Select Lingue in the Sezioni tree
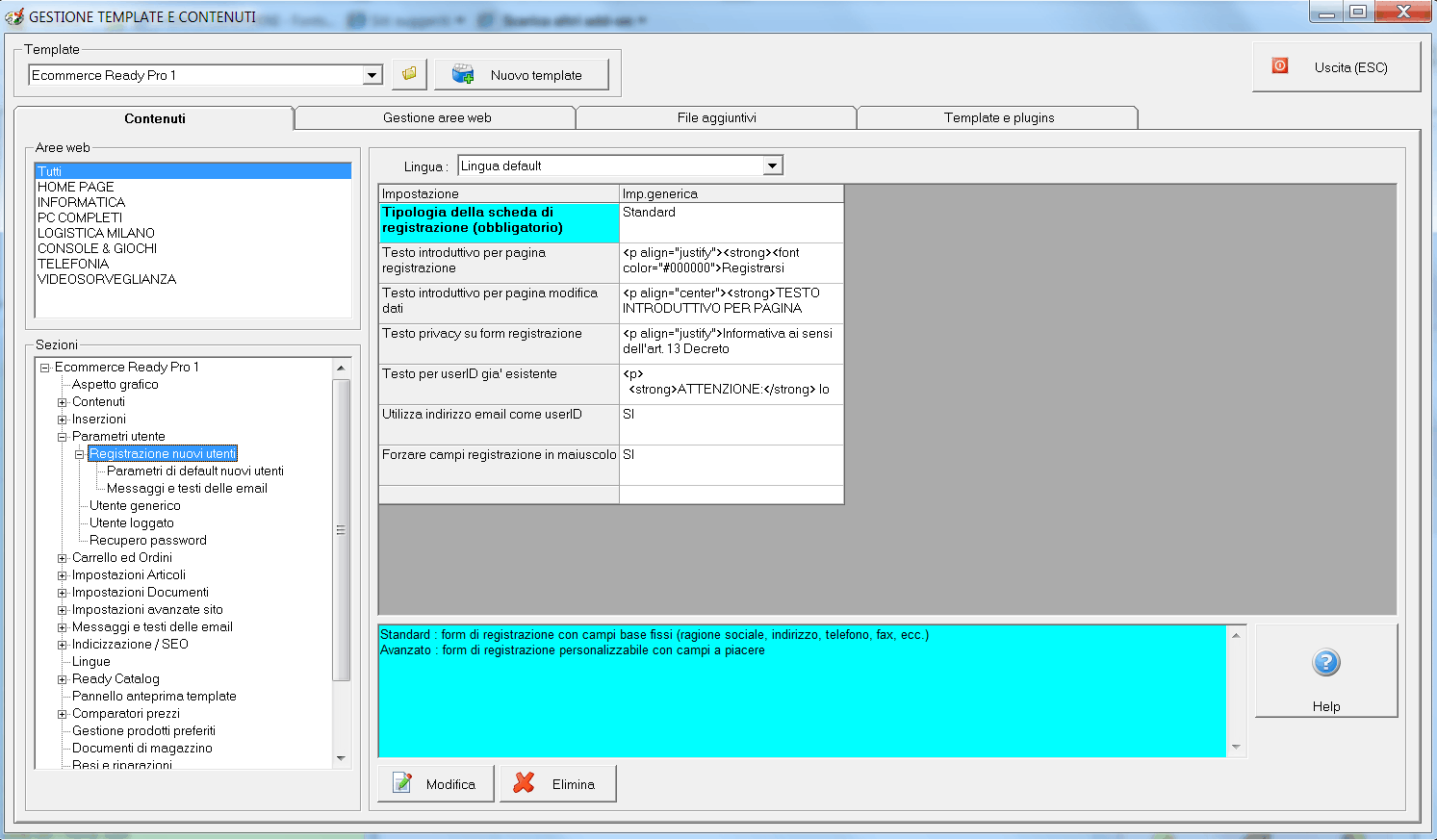The width and height of the screenshot is (1437, 840). point(91,662)
